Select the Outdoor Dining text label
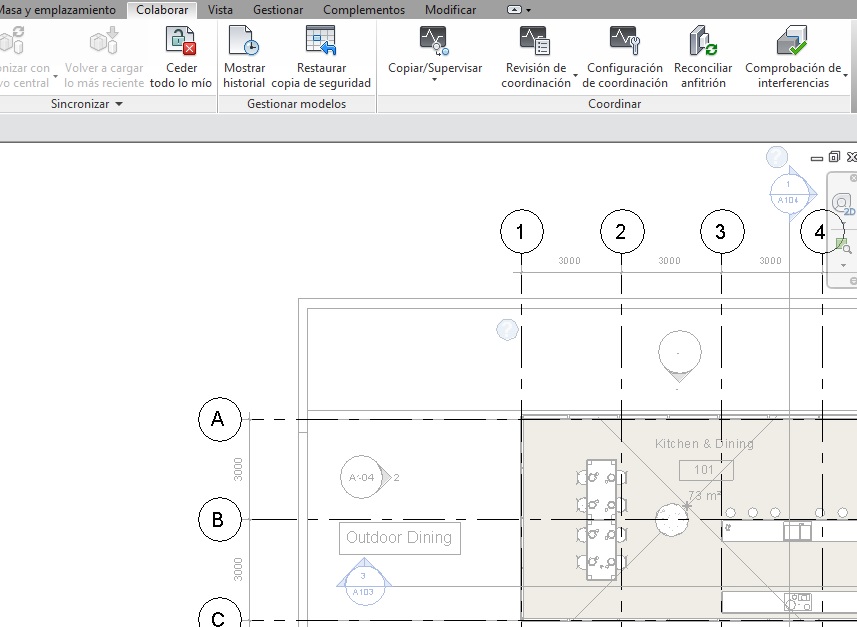857x627 pixels. [x=399, y=537]
